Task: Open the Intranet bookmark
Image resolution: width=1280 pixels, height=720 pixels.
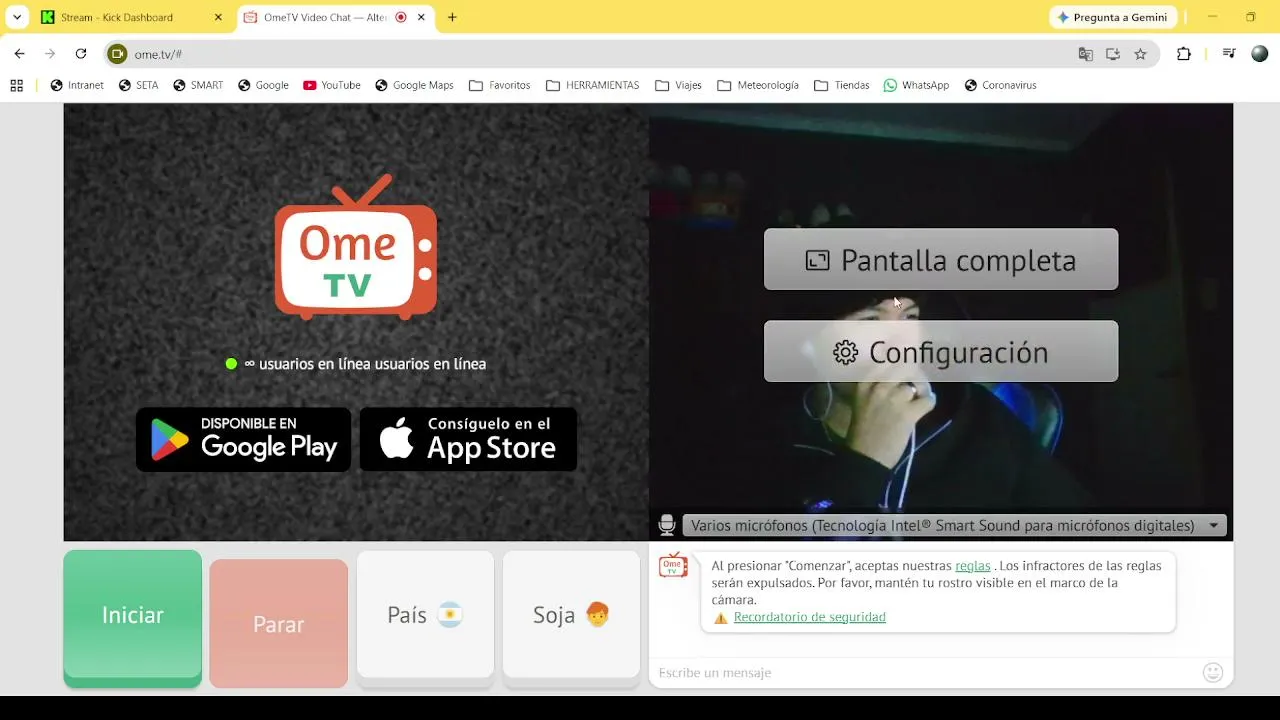Action: coord(77,85)
